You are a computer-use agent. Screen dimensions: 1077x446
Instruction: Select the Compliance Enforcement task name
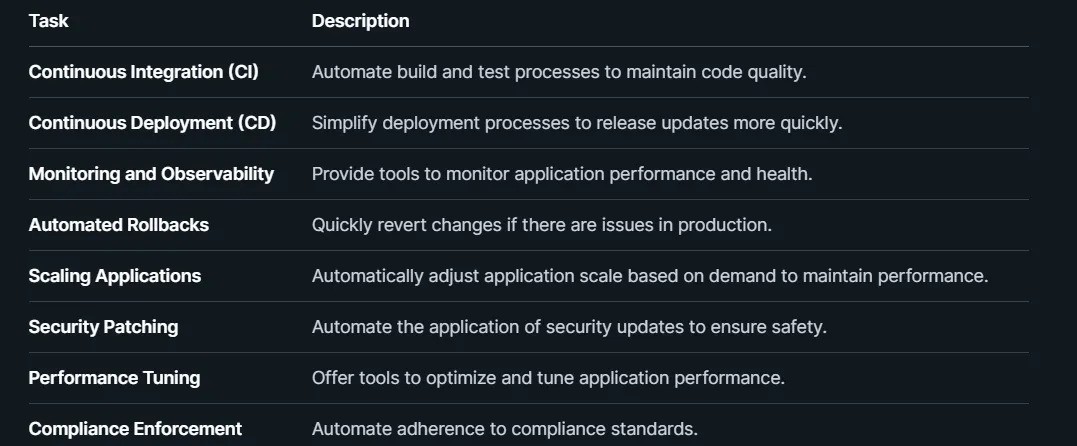135,429
